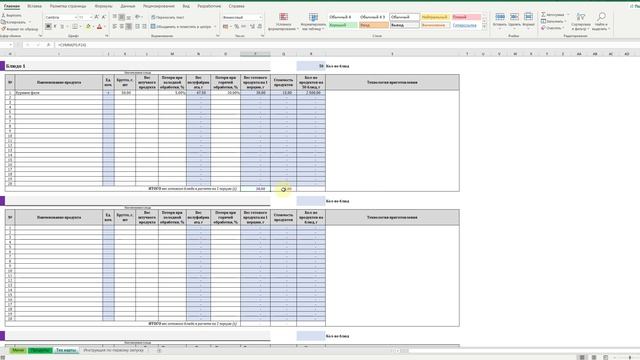Open the font color dropdown arrow
The height and width of the screenshot is (360, 640).
click(x=104, y=27)
